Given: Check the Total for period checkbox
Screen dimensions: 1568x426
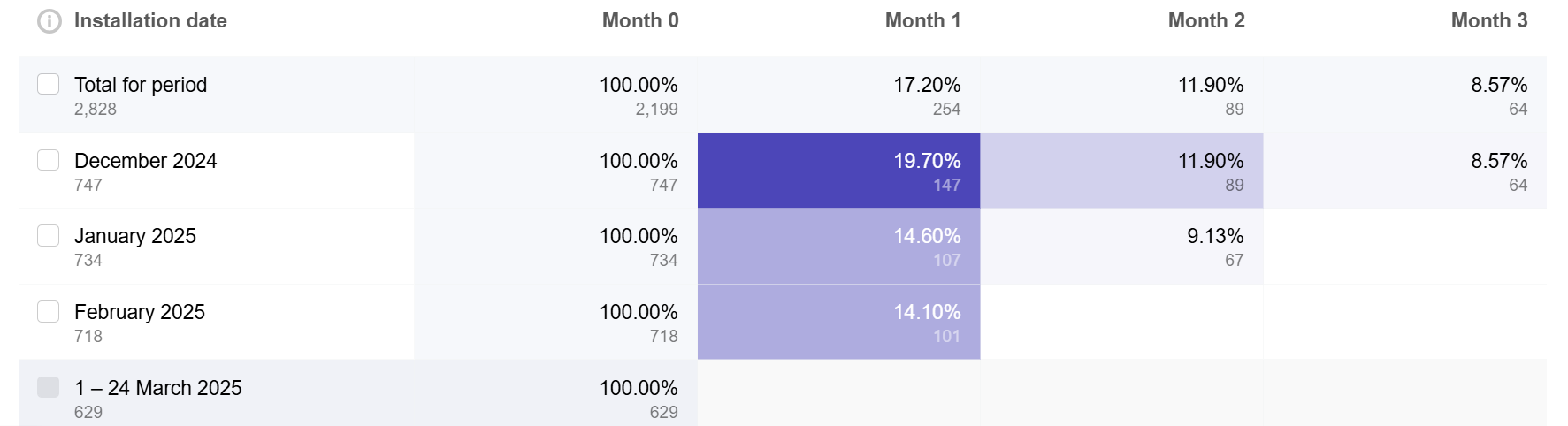Looking at the screenshot, I should (49, 84).
